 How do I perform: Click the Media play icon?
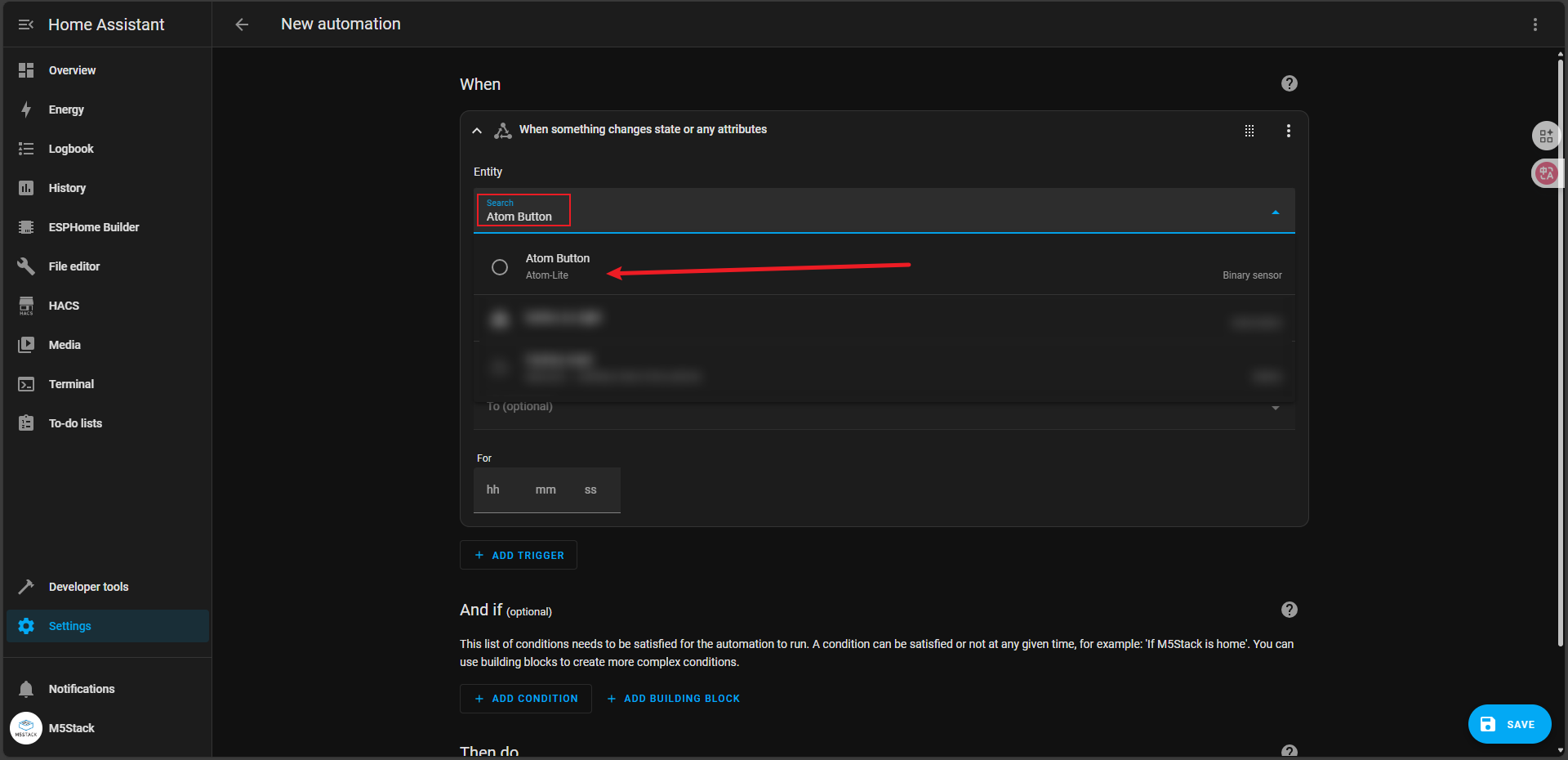click(x=26, y=345)
